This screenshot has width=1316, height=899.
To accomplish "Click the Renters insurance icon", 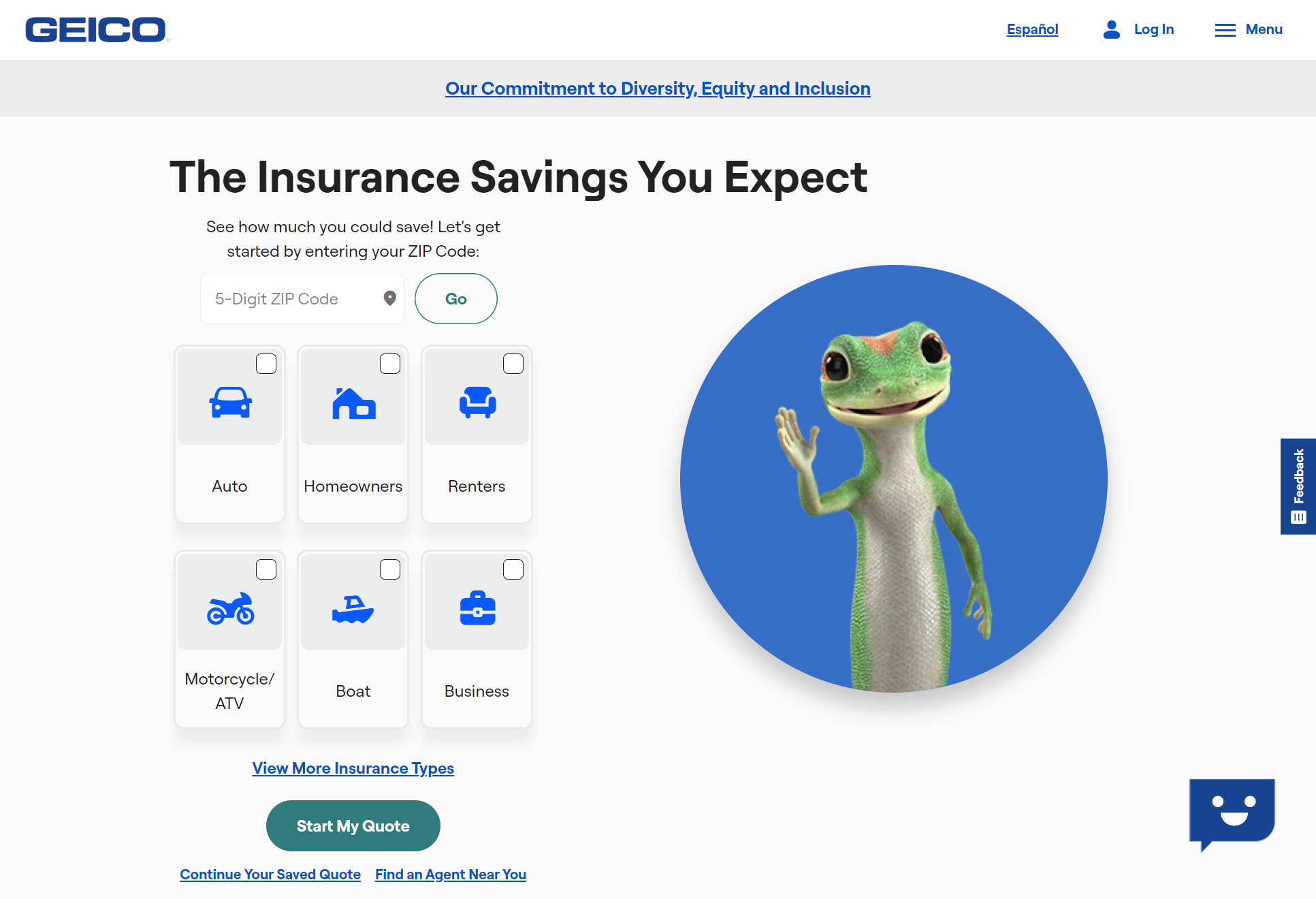I will click(476, 404).
